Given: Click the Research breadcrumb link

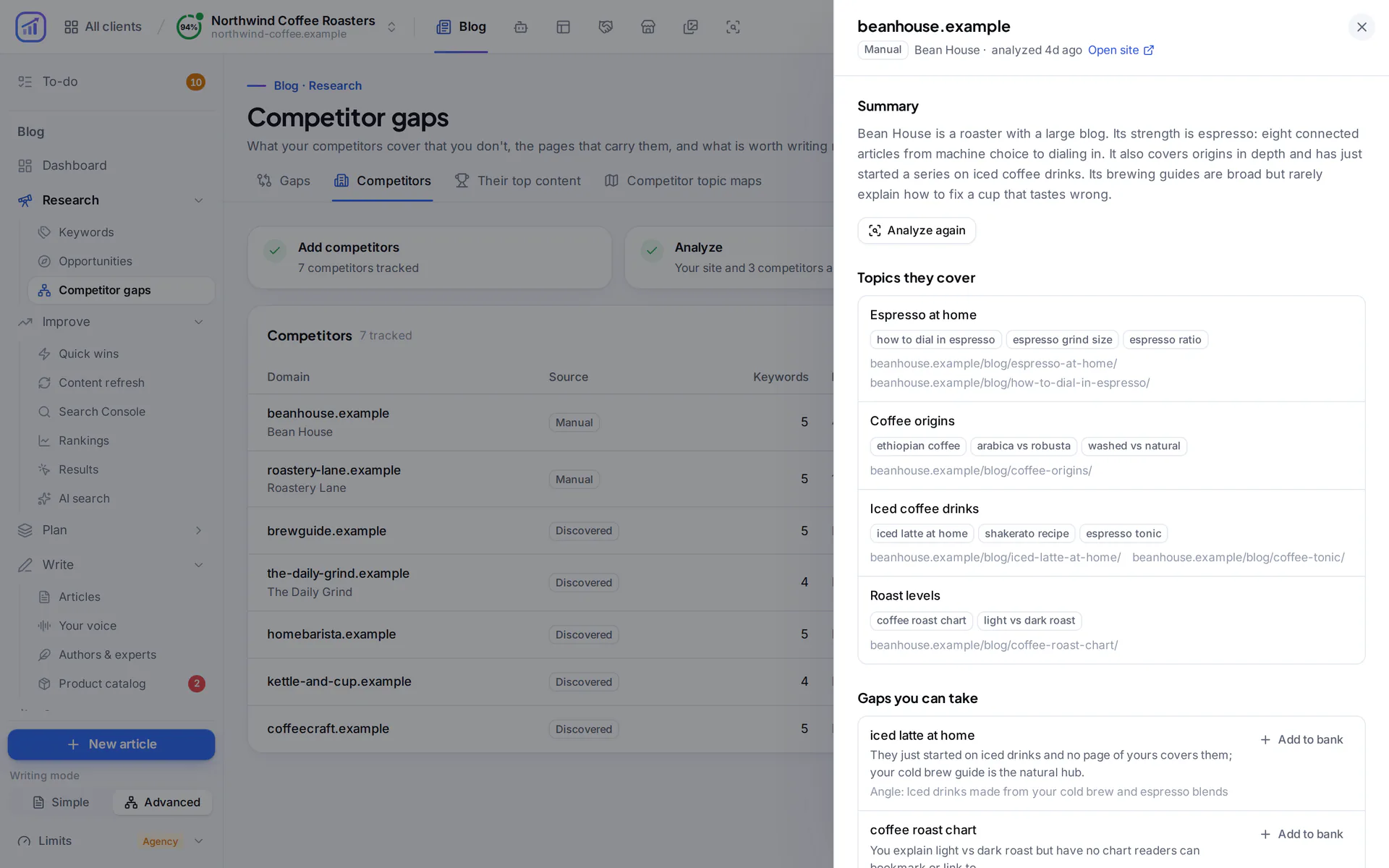Looking at the screenshot, I should pyautogui.click(x=335, y=85).
